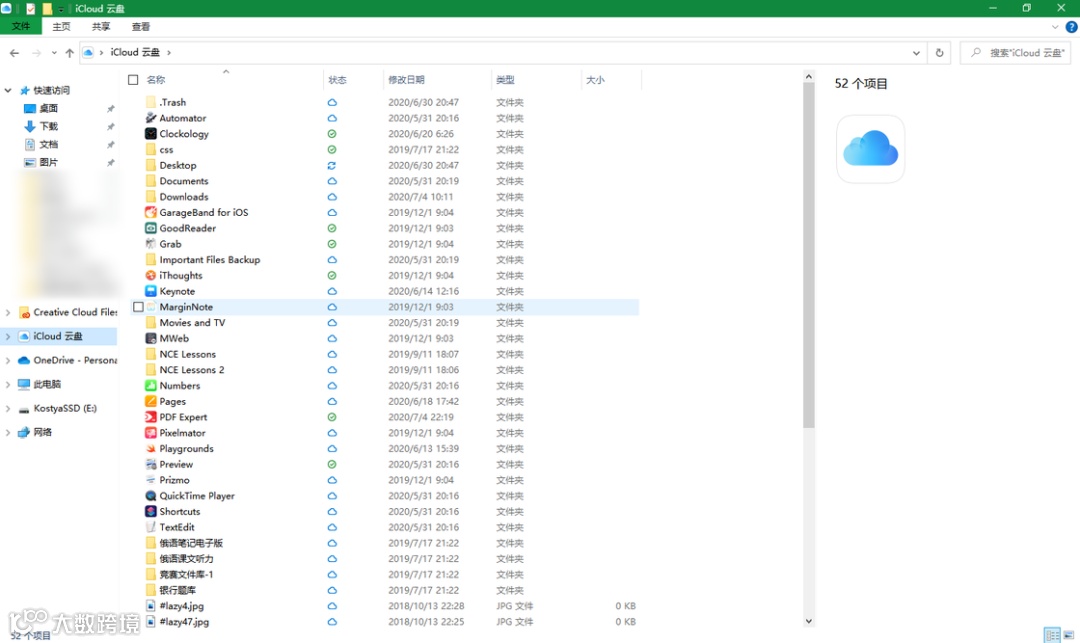Click the iCloud thumbnail in preview pane

pyautogui.click(x=871, y=149)
